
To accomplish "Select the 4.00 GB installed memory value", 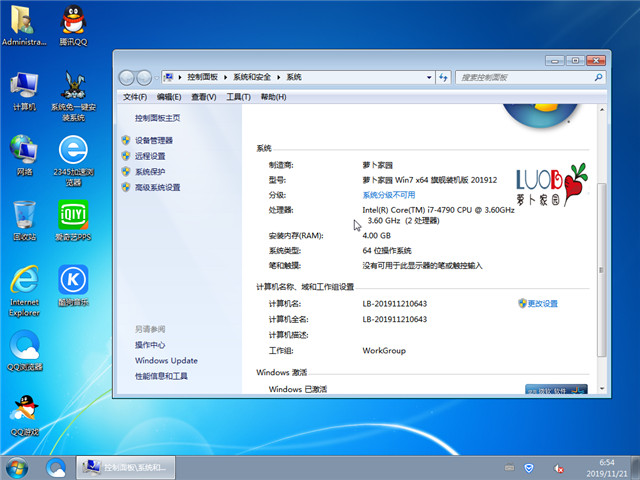I will [x=377, y=236].
